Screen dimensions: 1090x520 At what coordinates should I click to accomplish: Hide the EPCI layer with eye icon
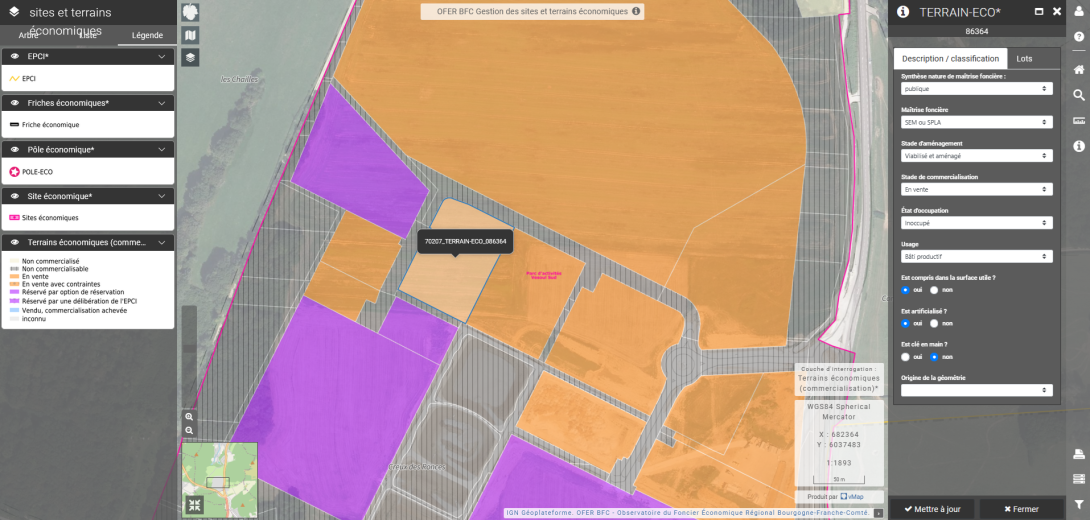[x=15, y=57]
